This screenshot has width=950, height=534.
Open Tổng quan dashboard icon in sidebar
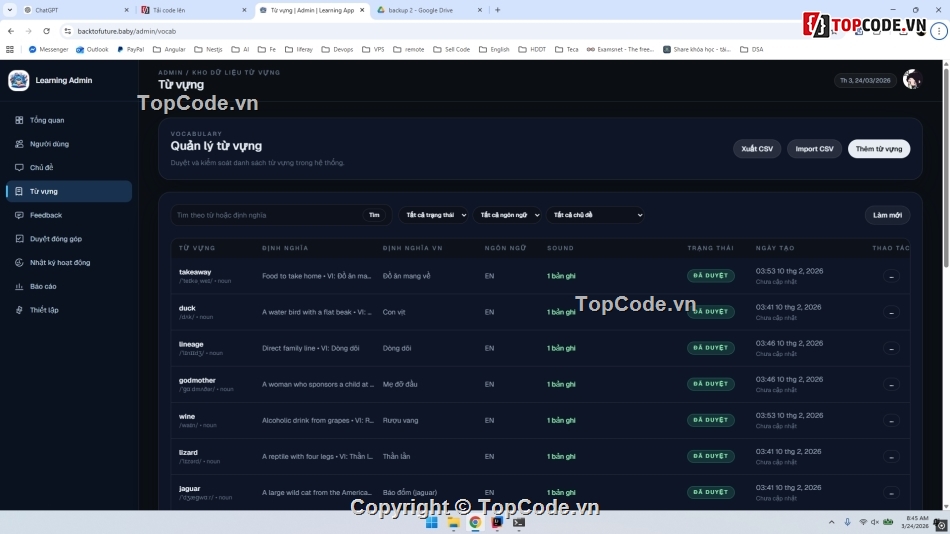tap(19, 120)
